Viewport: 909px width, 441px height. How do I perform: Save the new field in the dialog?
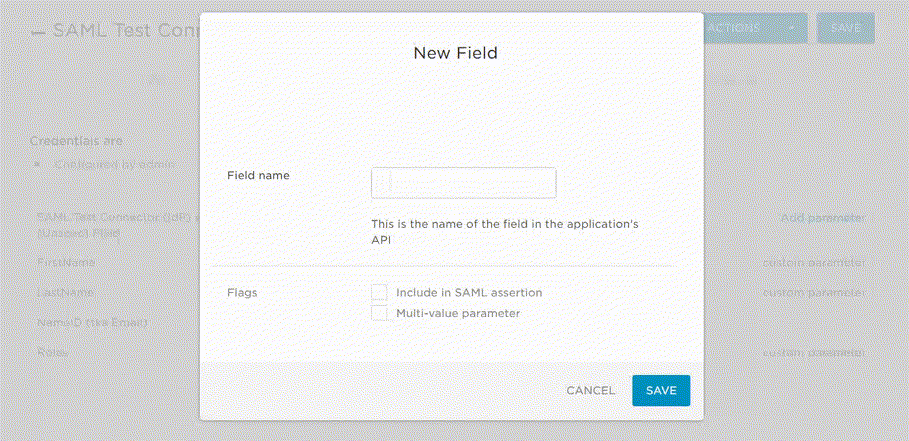point(661,391)
